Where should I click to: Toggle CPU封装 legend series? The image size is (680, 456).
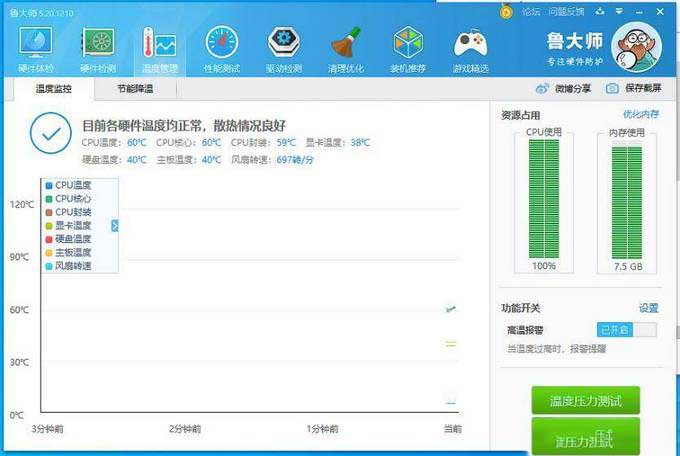pos(68,212)
